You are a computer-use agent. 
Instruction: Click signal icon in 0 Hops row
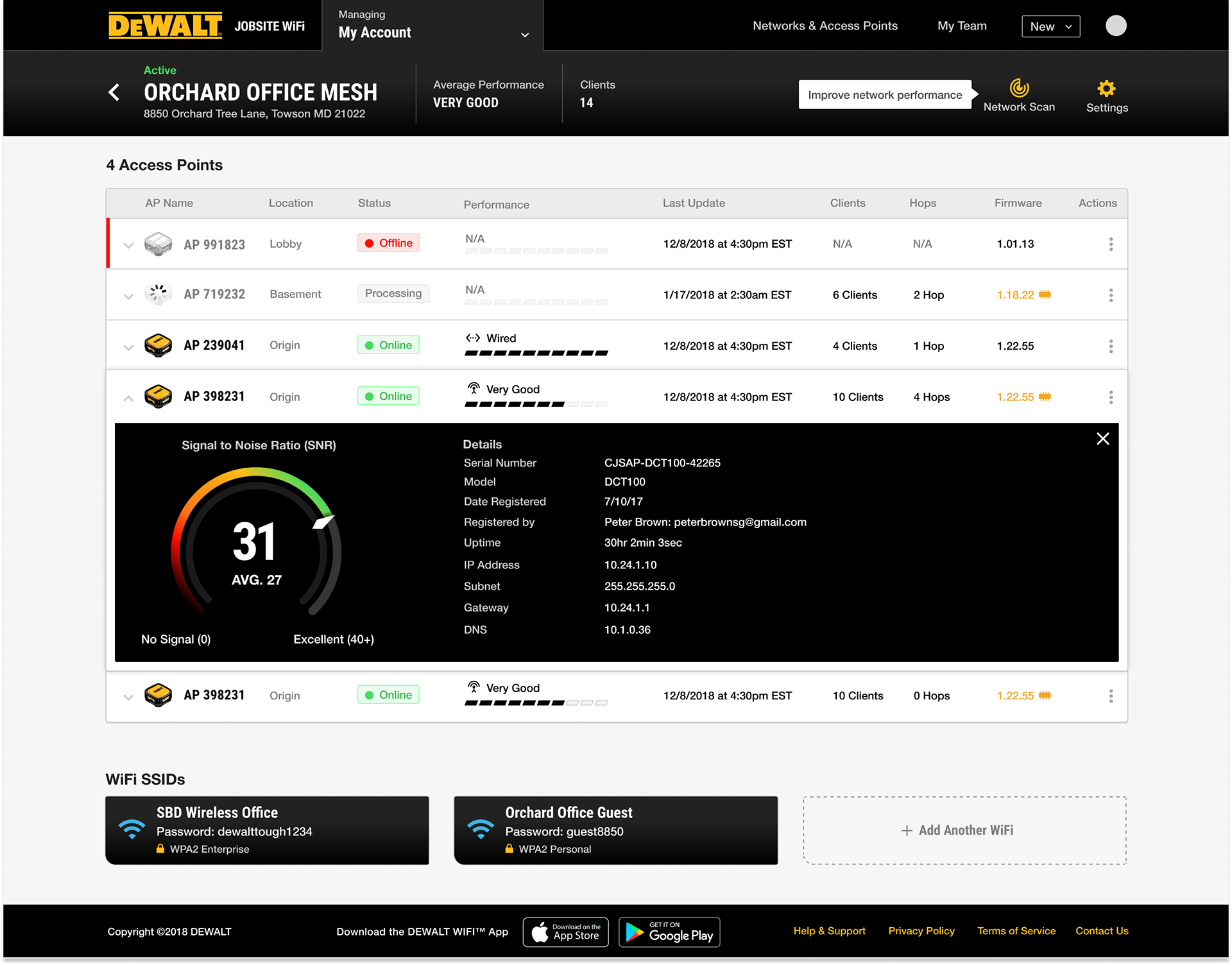(x=474, y=687)
